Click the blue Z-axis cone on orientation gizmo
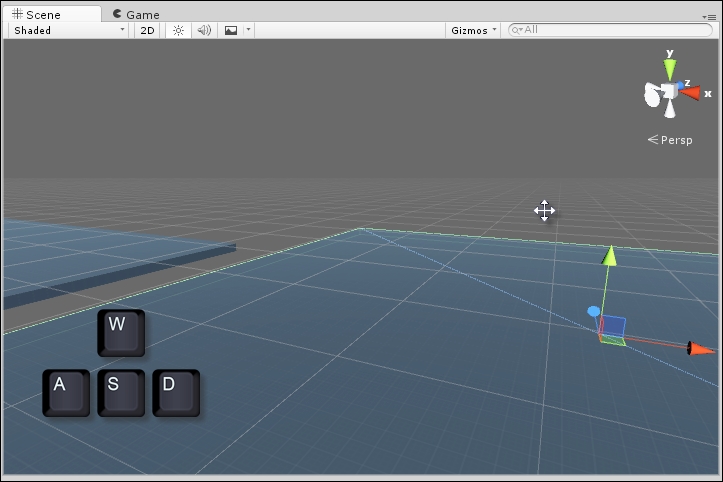This screenshot has width=723, height=482. click(680, 85)
